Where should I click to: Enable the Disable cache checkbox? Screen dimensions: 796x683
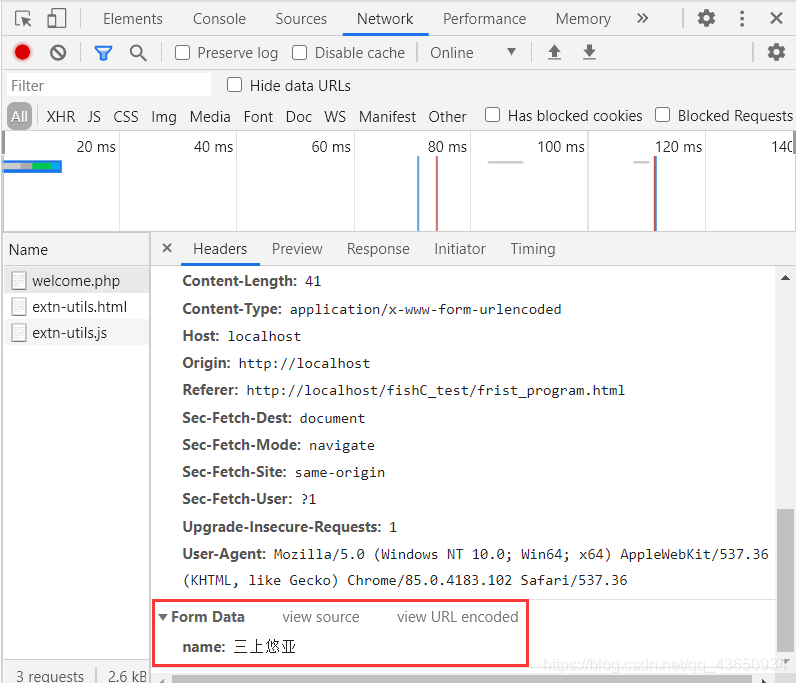pos(300,52)
